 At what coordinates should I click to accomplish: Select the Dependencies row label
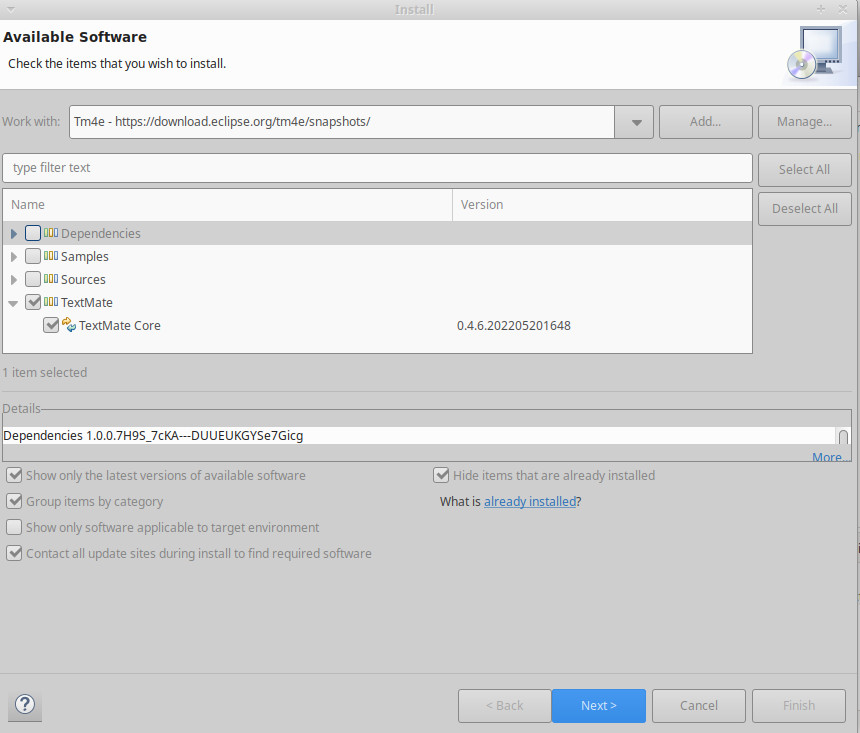100,233
